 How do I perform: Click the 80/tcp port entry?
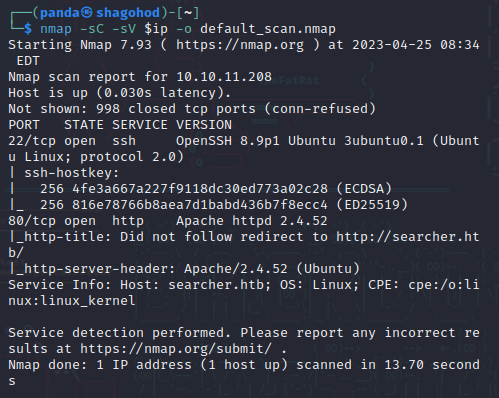tap(32, 221)
